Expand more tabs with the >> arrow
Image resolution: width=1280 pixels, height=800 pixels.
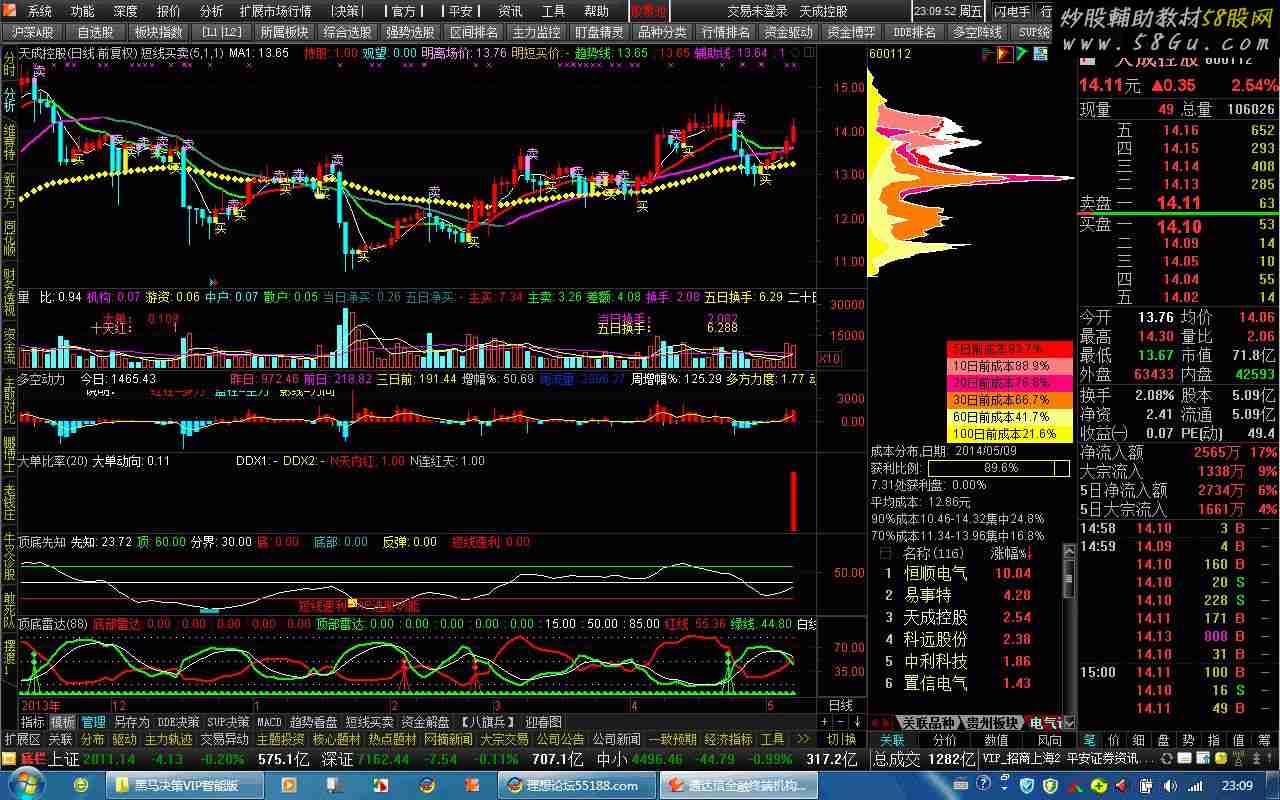click(x=802, y=740)
